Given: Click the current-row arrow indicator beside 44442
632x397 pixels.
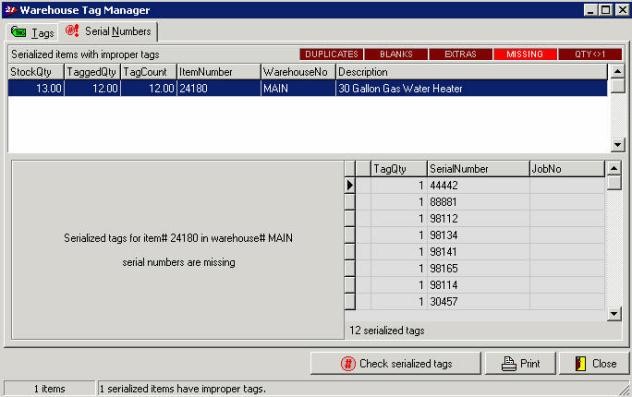Looking at the screenshot, I should click(x=350, y=185).
